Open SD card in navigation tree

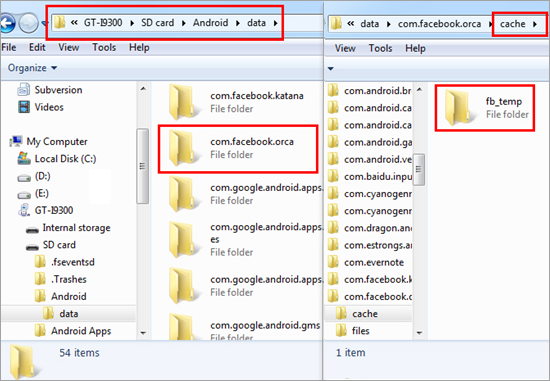51,245
